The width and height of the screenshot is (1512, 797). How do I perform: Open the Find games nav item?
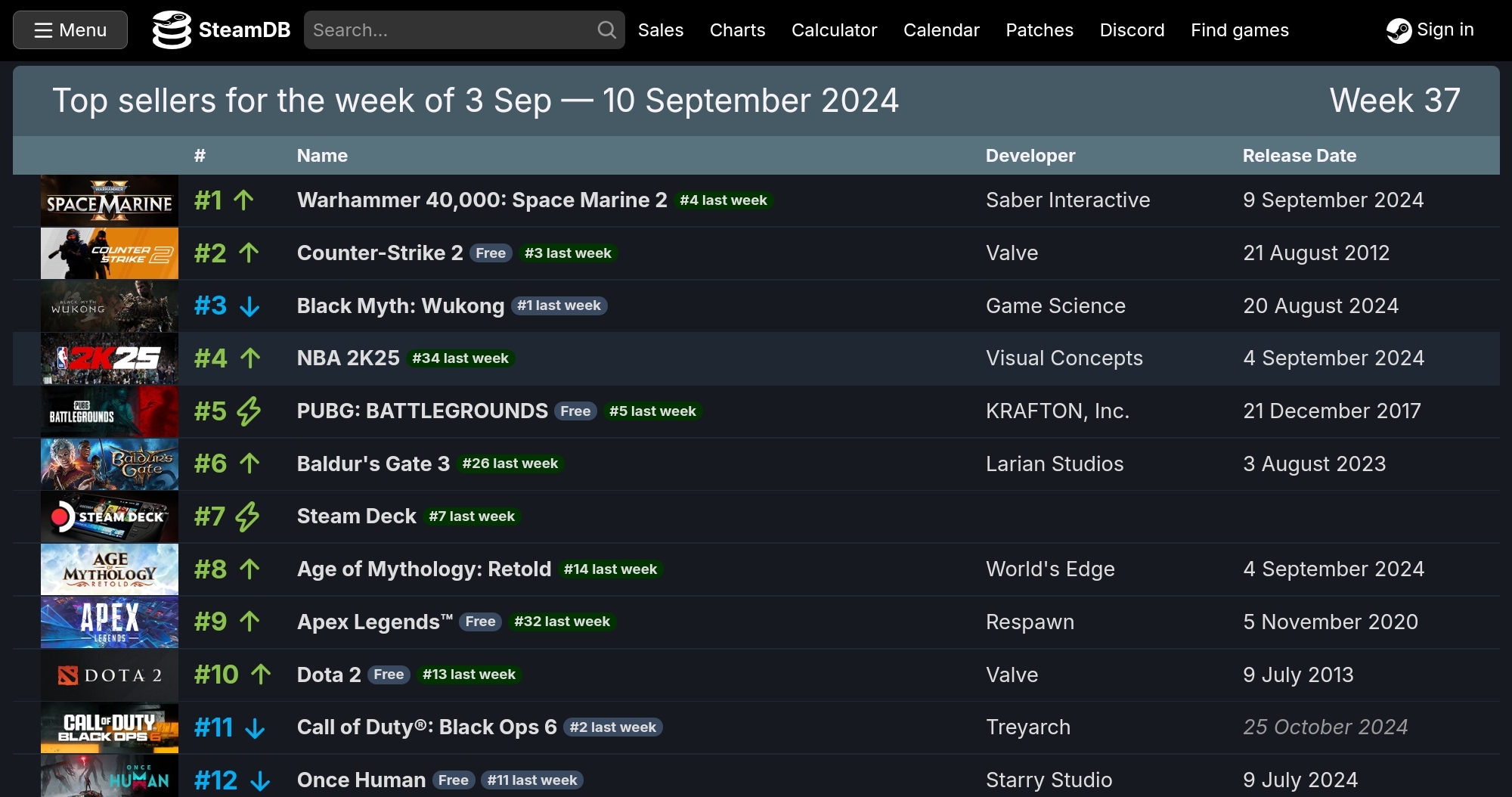click(x=1240, y=30)
